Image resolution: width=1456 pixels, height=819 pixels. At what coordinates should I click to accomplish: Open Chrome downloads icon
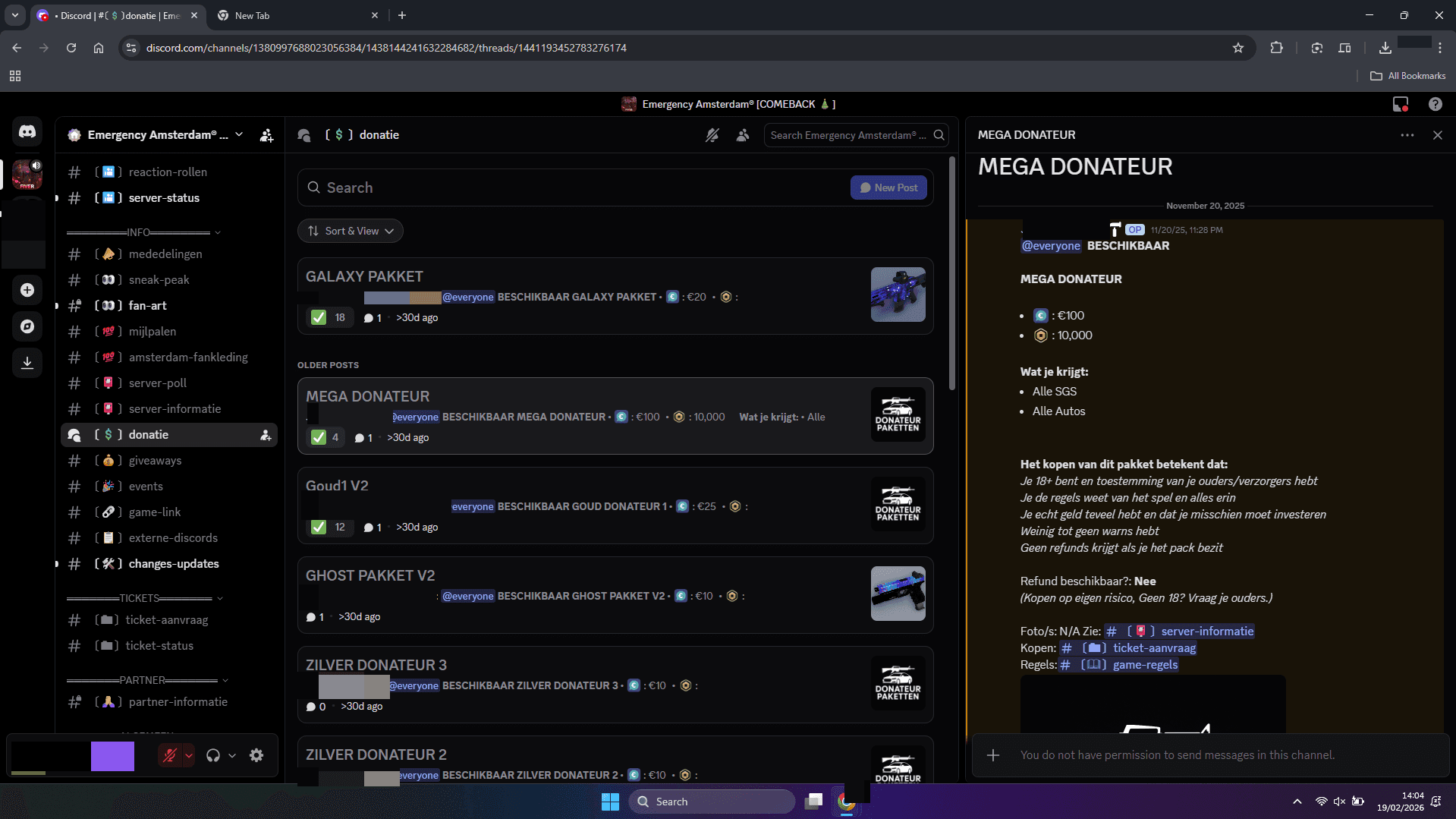(x=1385, y=48)
